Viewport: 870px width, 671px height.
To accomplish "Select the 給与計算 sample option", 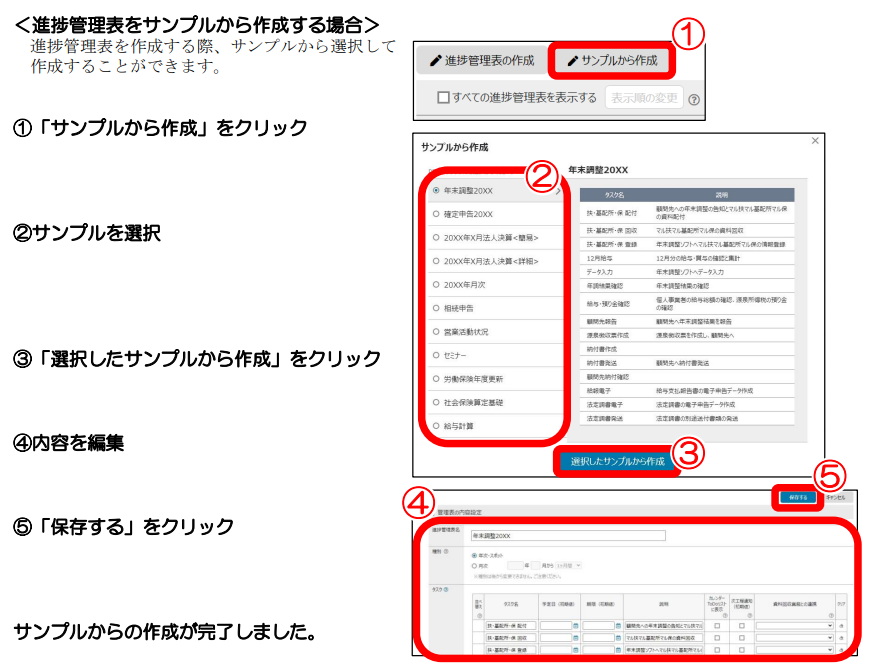I will tap(436, 426).
